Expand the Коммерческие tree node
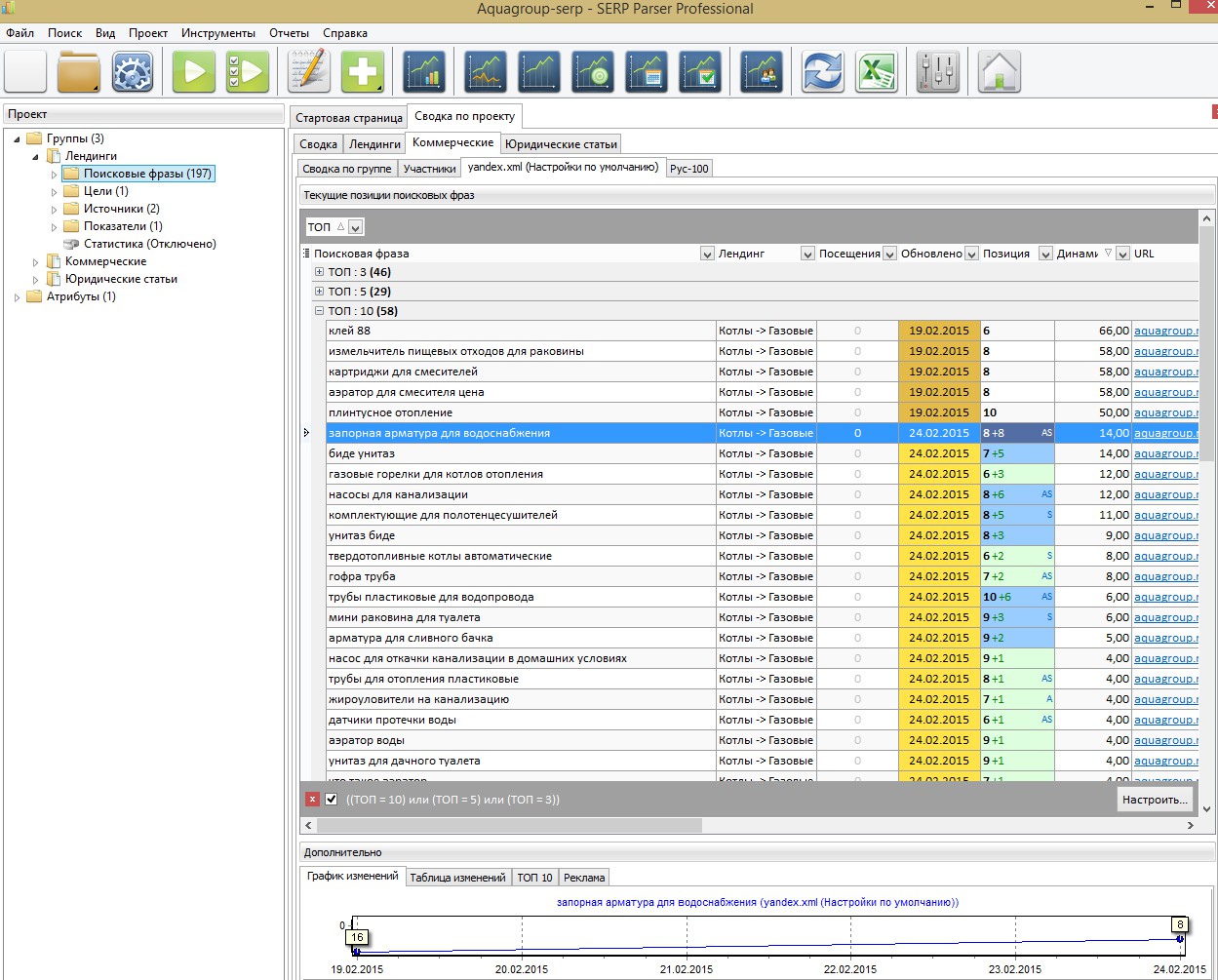Screen dimensions: 1218x980 pos(36,262)
